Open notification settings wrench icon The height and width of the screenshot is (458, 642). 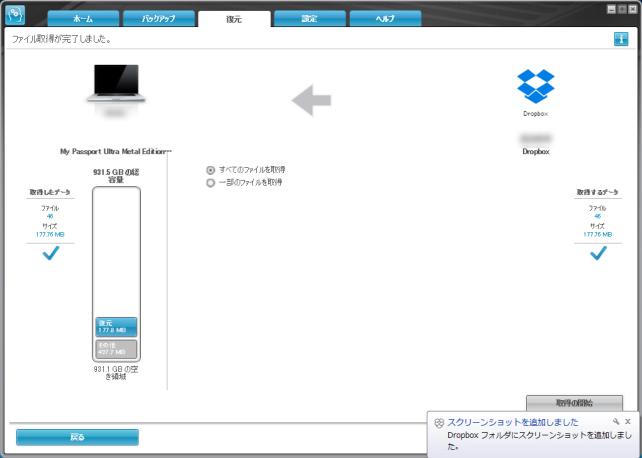[x=616, y=422]
